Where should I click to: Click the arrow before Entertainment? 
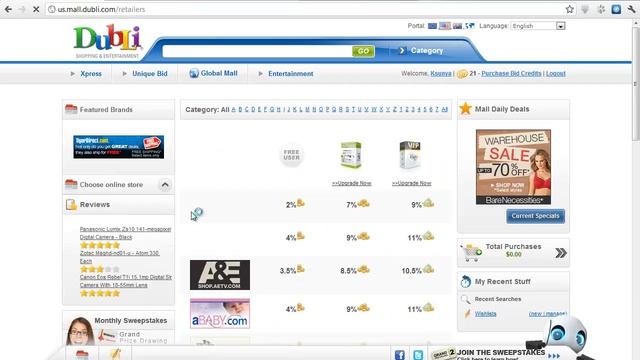(260, 74)
